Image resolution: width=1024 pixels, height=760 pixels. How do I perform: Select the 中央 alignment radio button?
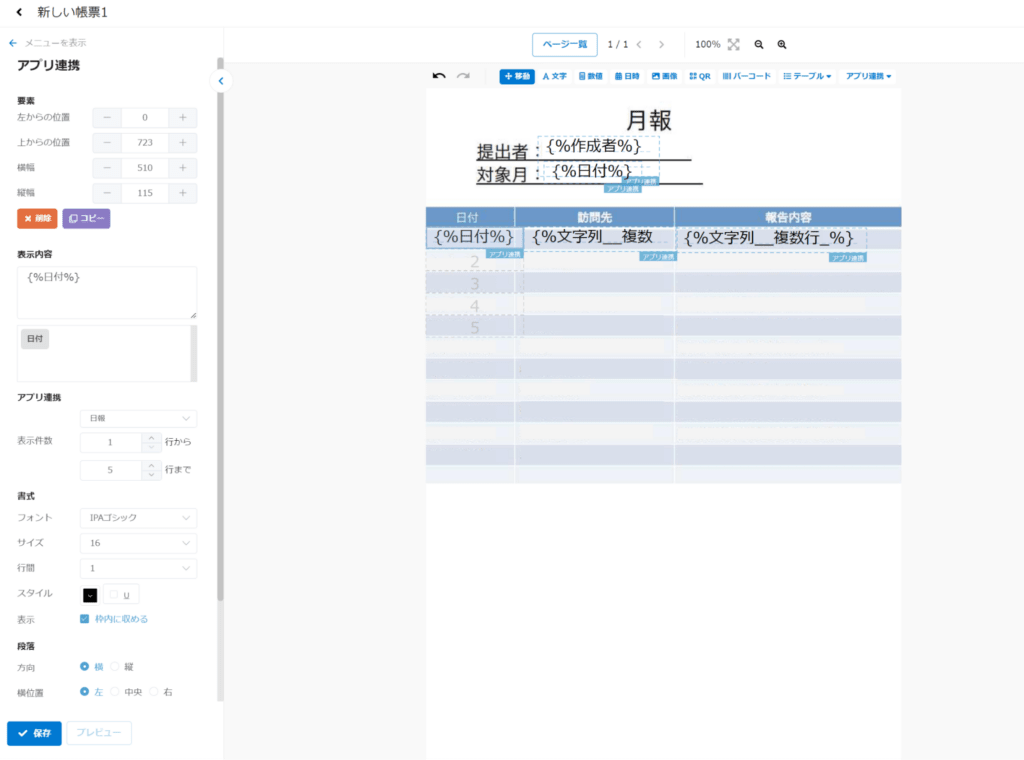pyautogui.click(x=115, y=692)
